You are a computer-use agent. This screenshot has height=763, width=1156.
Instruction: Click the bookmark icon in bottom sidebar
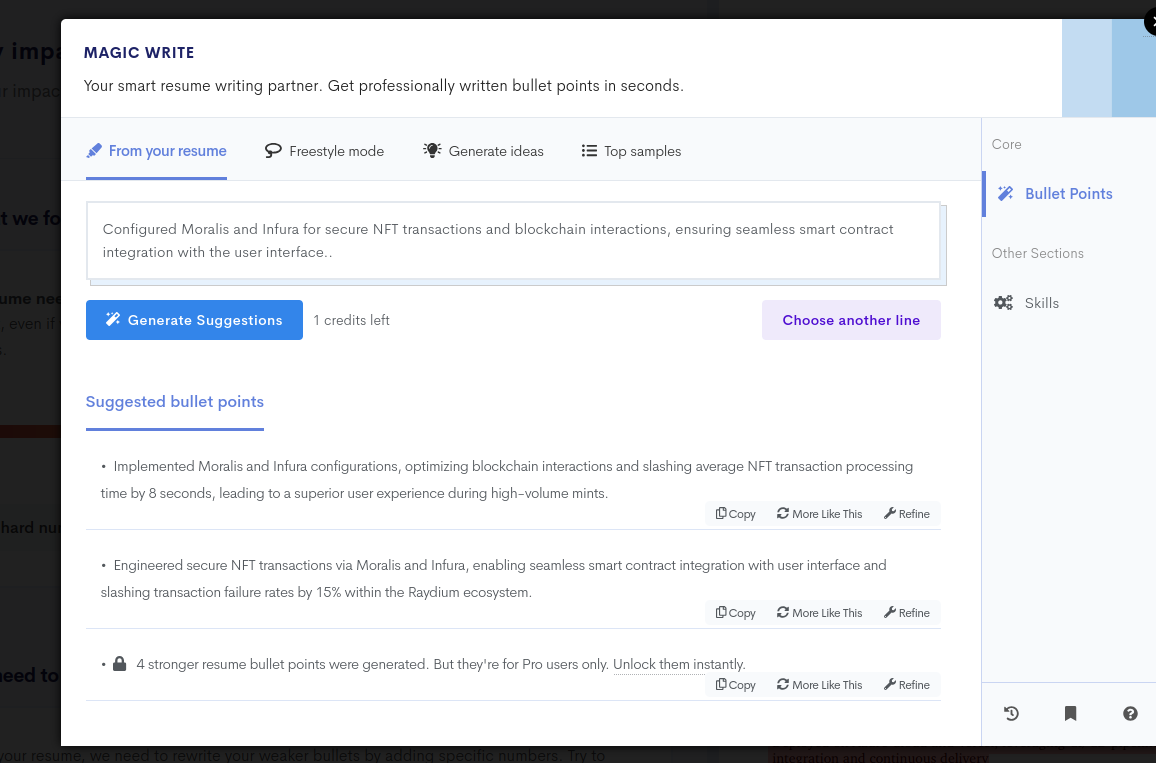[1070, 713]
